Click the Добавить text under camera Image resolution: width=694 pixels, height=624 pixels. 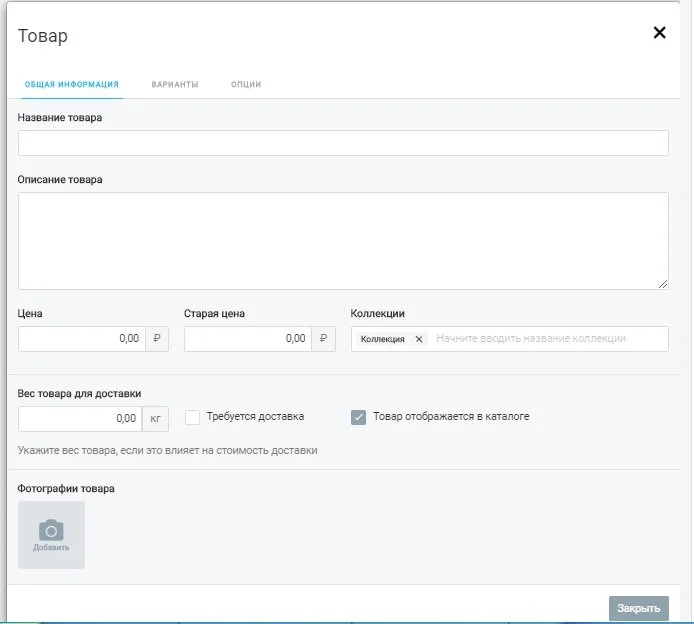coord(51,547)
